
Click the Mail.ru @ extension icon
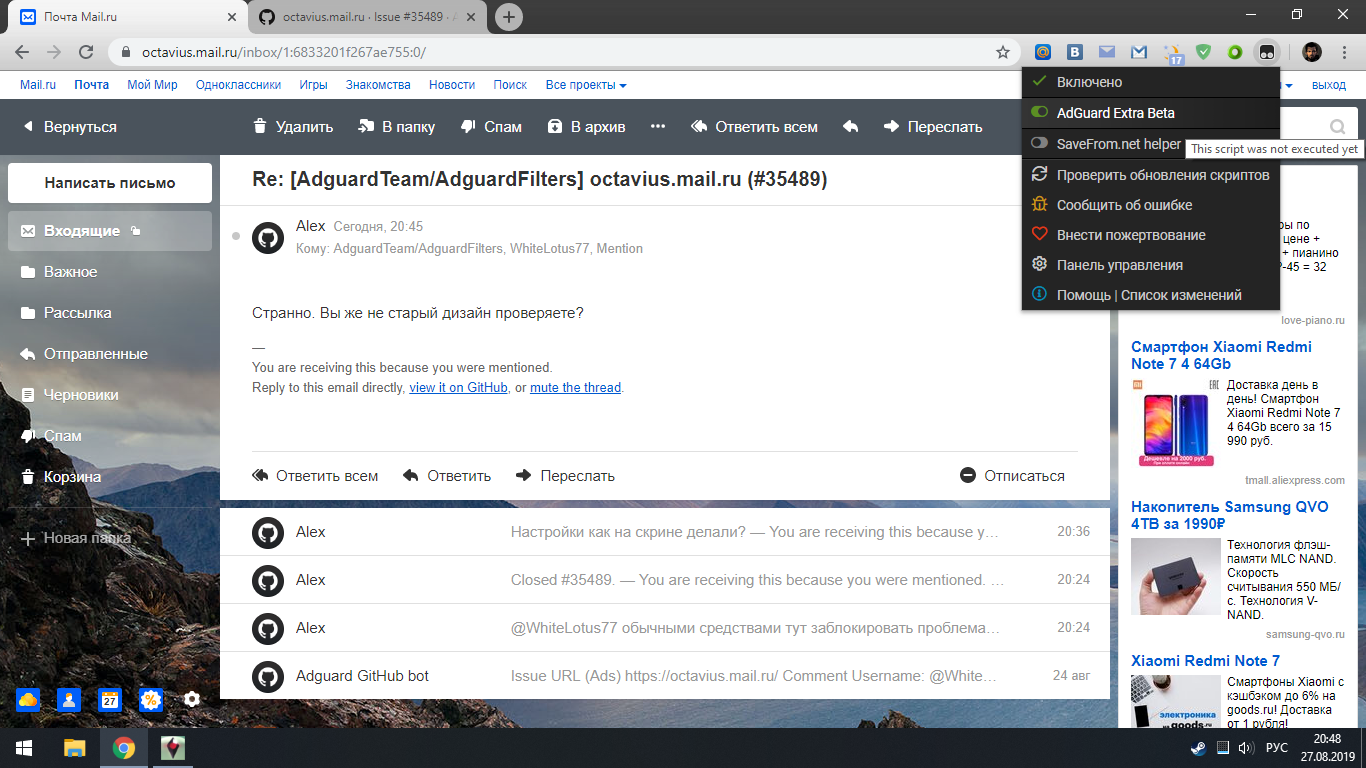tap(1042, 50)
